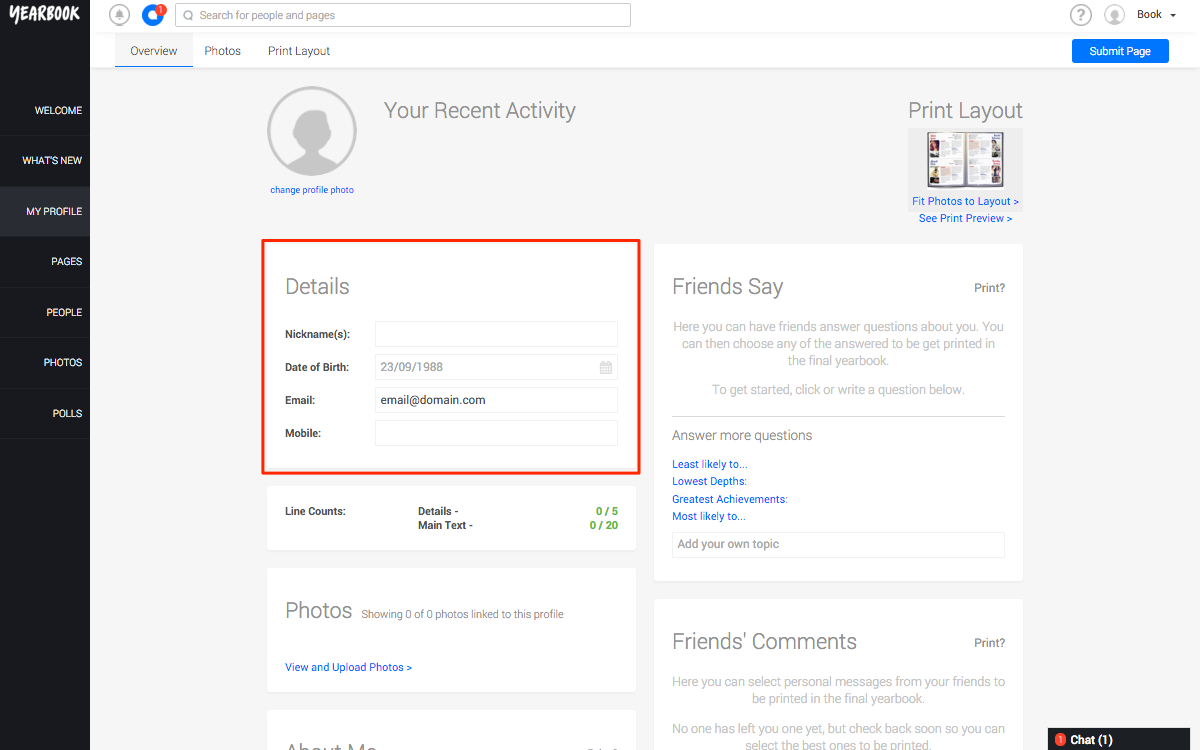Click the user avatar icon beside Book

tap(1114, 15)
